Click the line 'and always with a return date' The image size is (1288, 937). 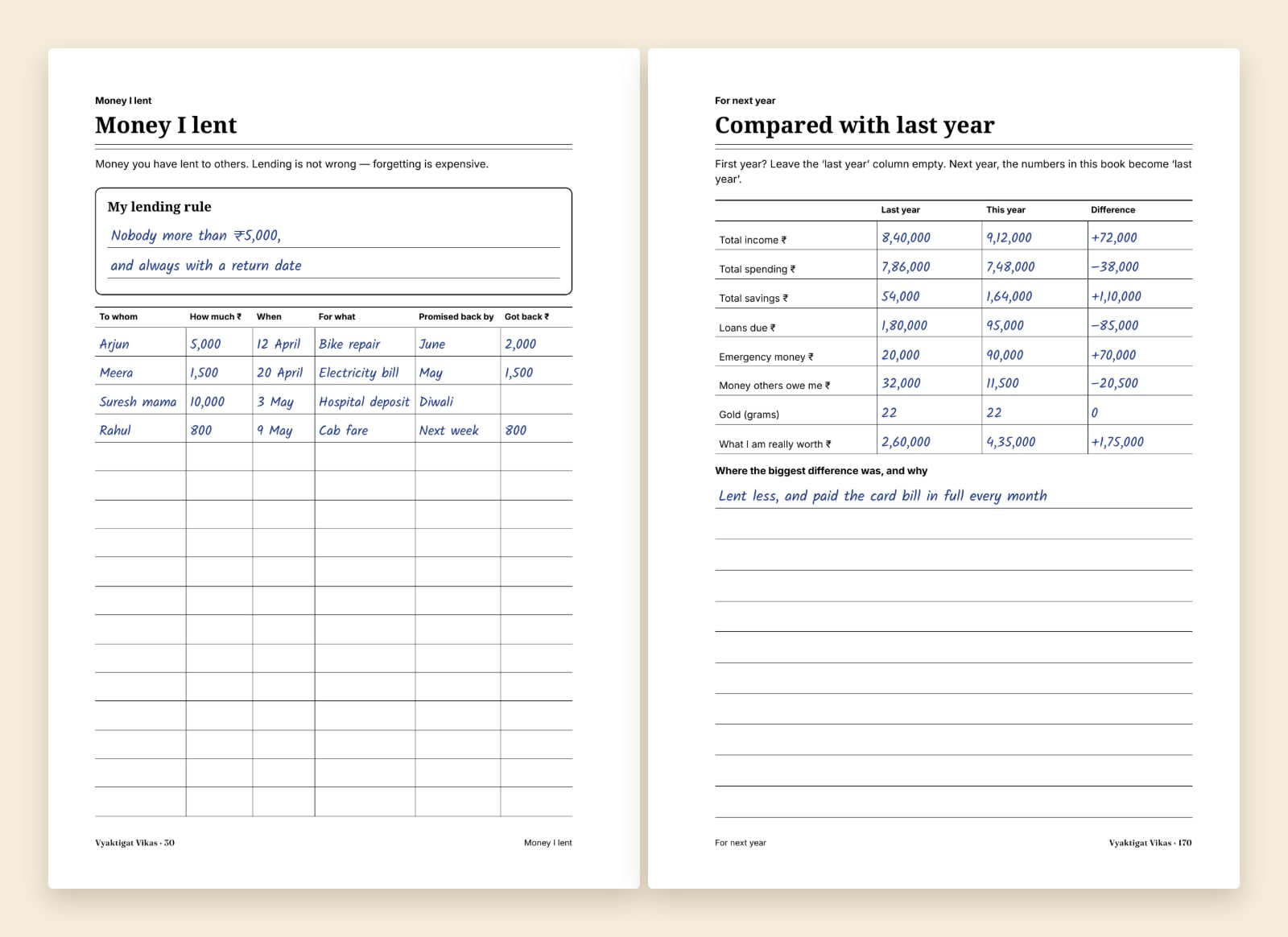(x=206, y=266)
